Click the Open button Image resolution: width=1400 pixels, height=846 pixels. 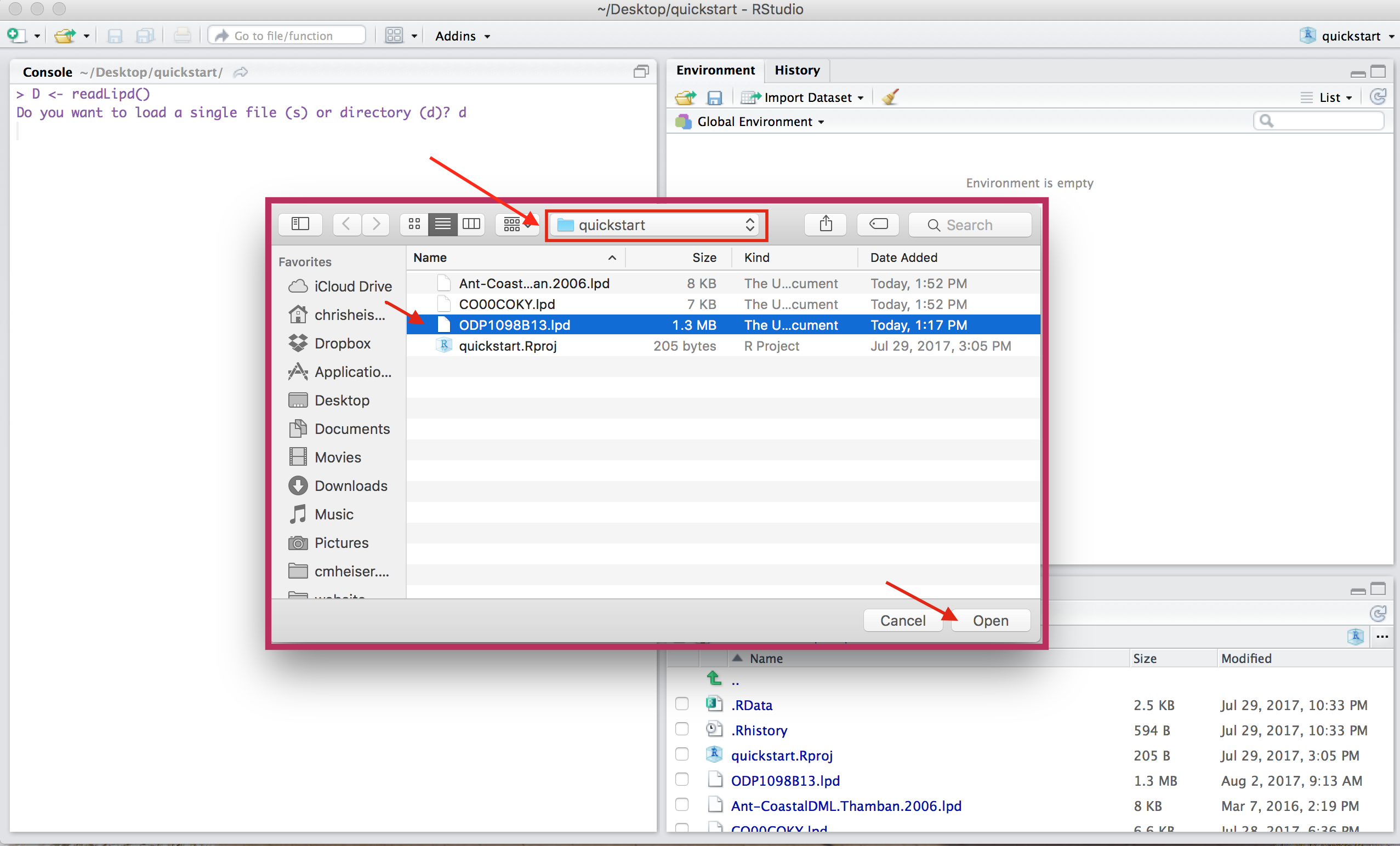[x=991, y=621]
